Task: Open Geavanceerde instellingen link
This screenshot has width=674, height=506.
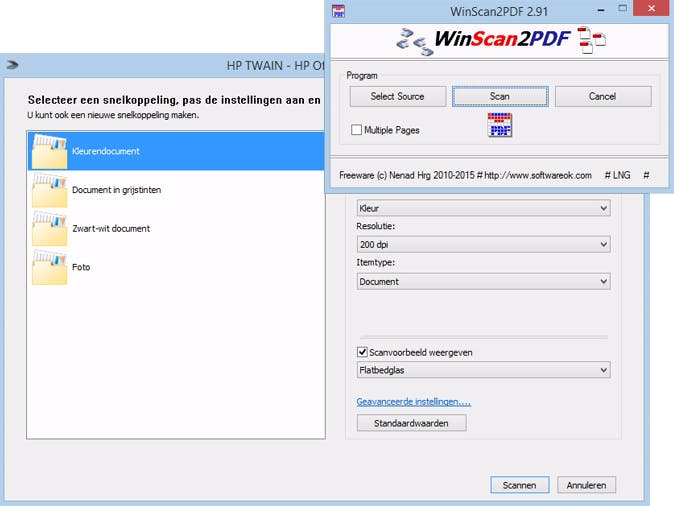Action: (x=414, y=402)
